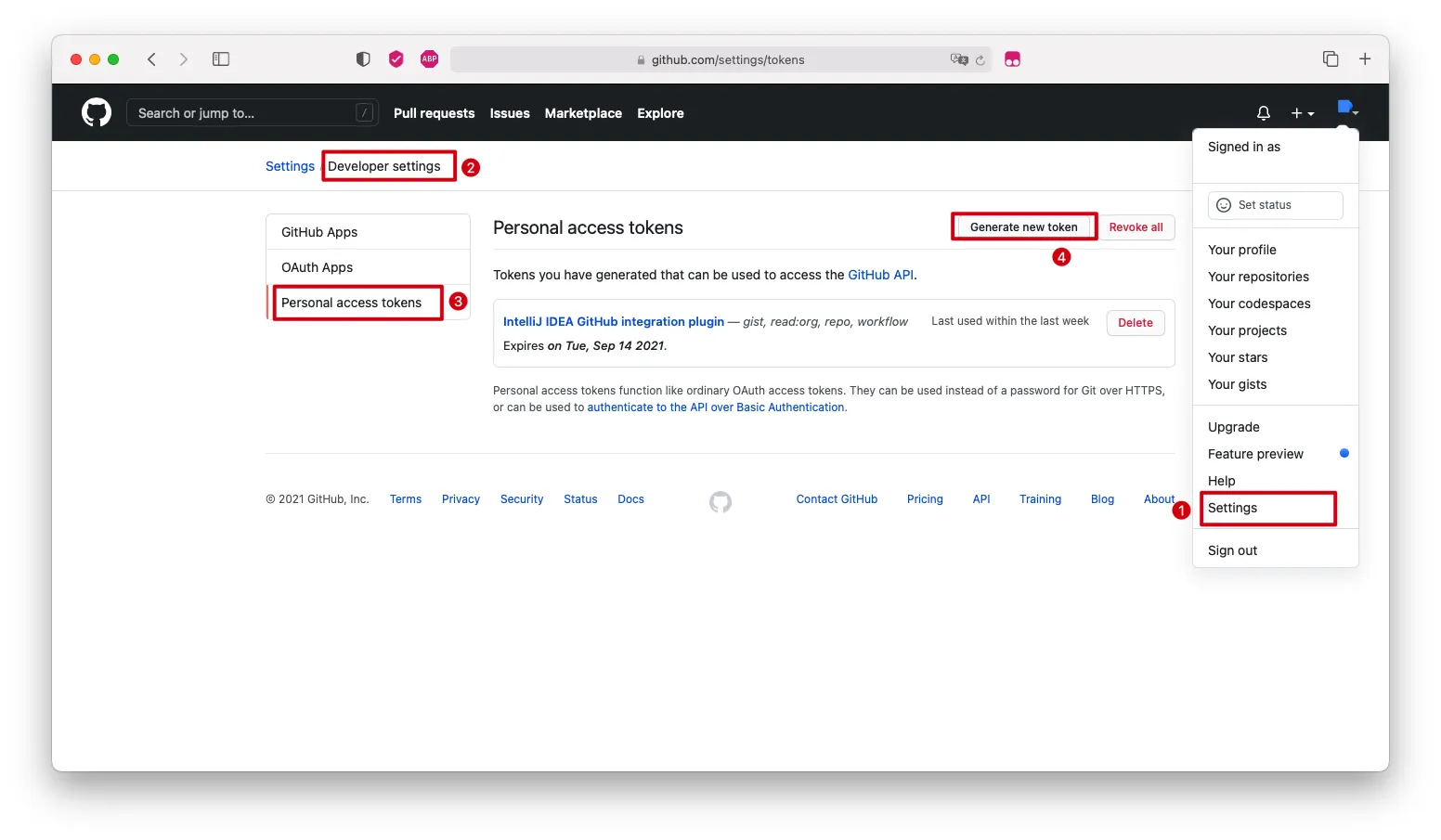Image resolution: width=1441 pixels, height=840 pixels.
Task: Click the Search or jump to field
Action: (x=246, y=113)
